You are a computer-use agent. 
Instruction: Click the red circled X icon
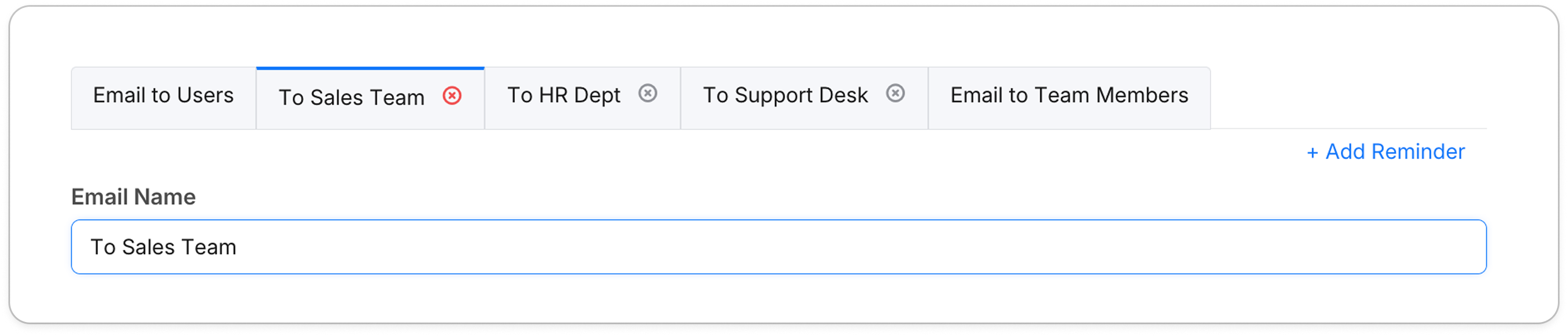click(x=452, y=96)
